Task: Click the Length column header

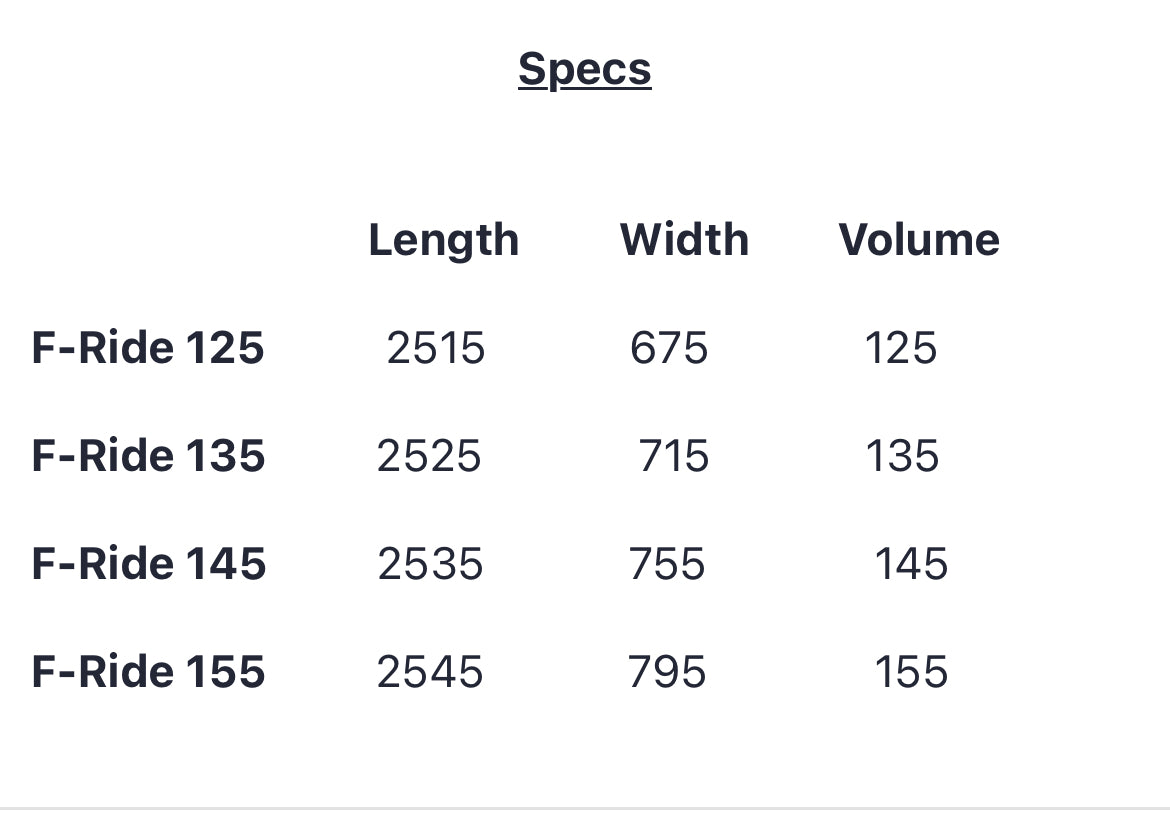Action: click(x=443, y=240)
